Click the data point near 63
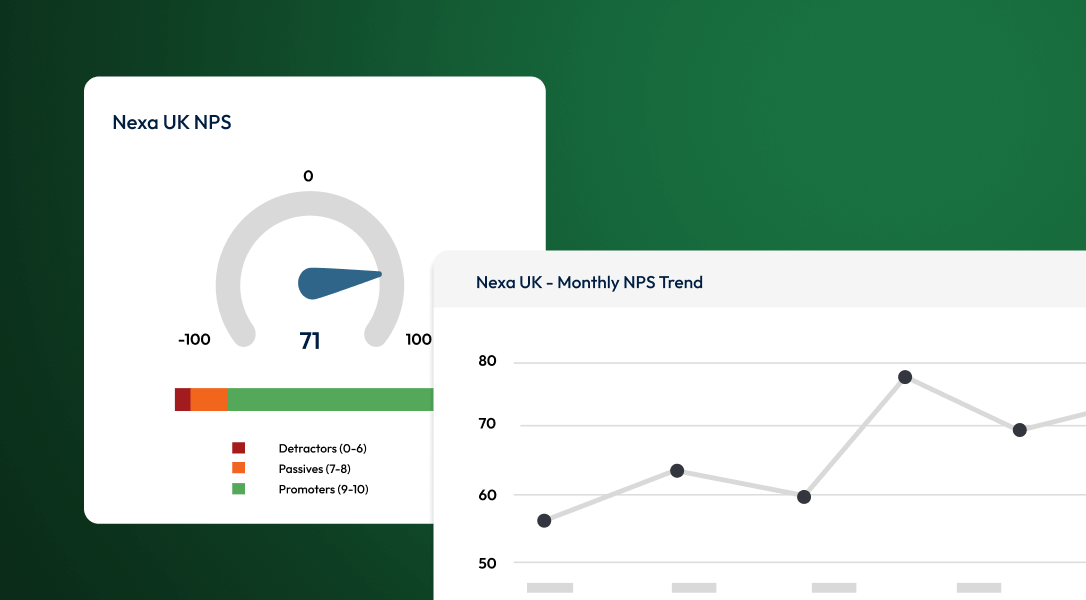Image resolution: width=1086 pixels, height=600 pixels. [678, 469]
